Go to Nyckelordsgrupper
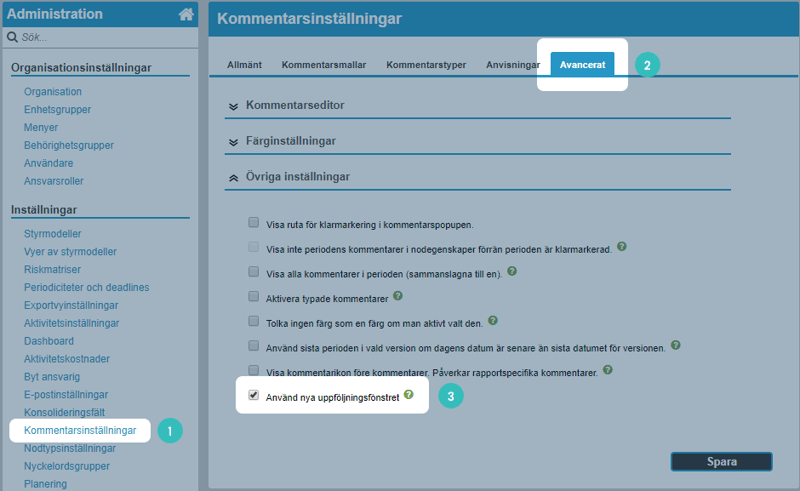The width and height of the screenshot is (800, 491). (67, 466)
